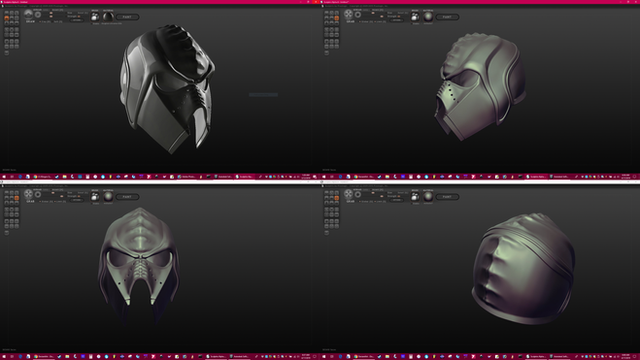The image size is (640, 360).
Task: Click the OPTIONS button in the glossy black helmet window
Action: point(76,20)
